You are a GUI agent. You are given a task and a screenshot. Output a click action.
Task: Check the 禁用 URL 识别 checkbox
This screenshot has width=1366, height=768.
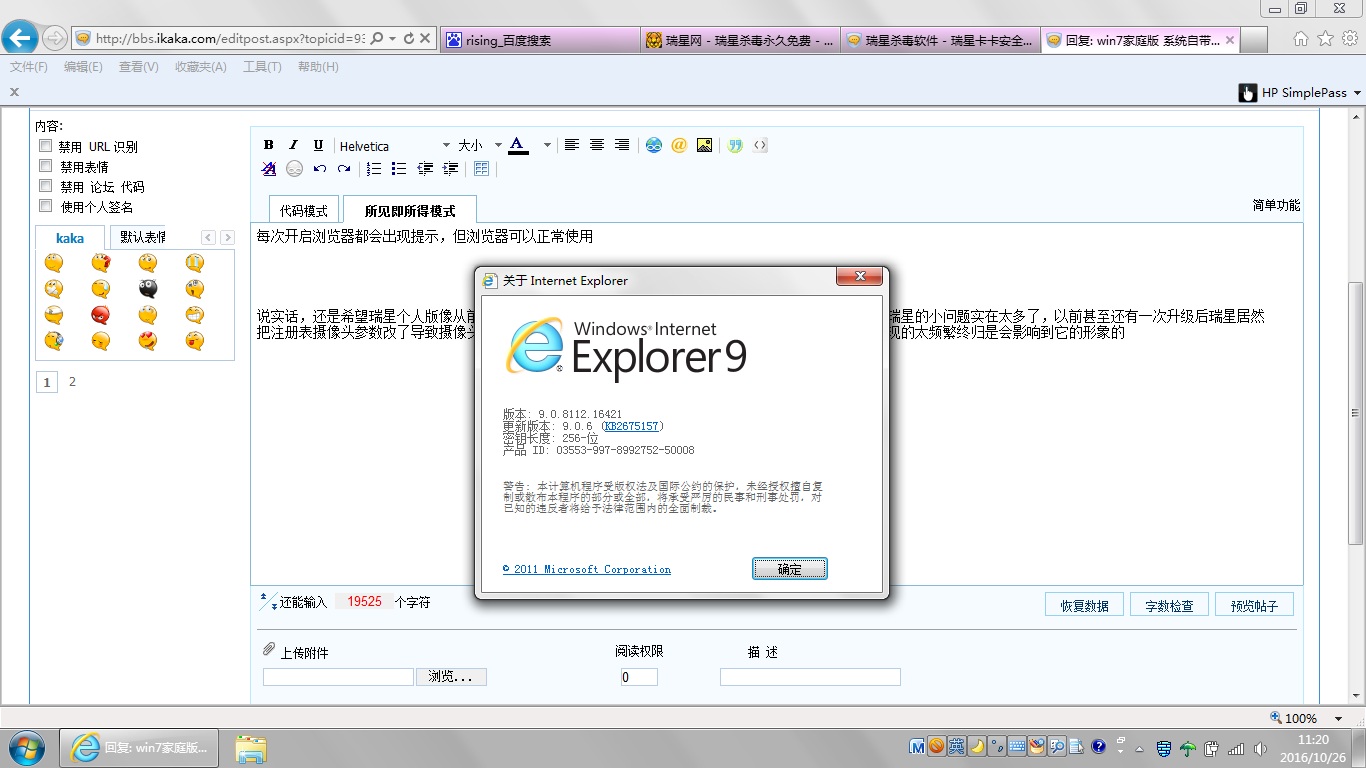tap(45, 146)
